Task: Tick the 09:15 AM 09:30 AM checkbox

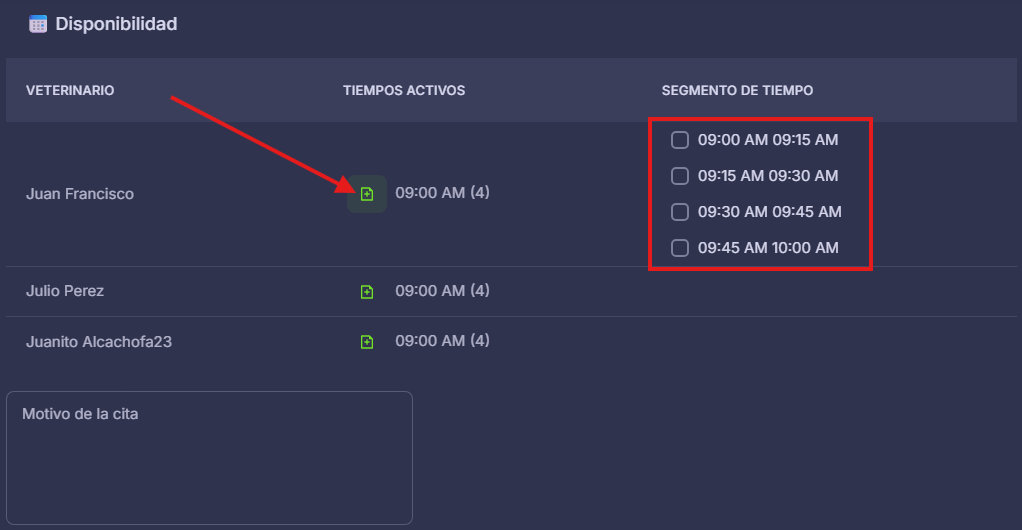Action: point(680,176)
